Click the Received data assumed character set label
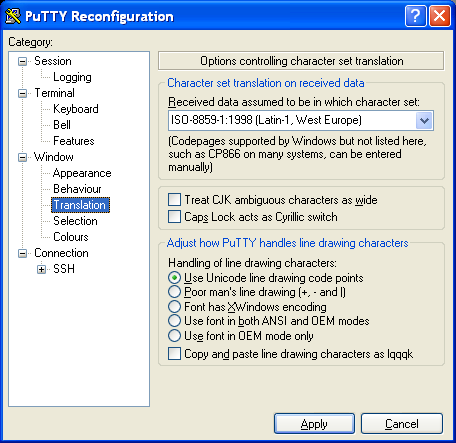456x443 pixels. click(x=294, y=102)
